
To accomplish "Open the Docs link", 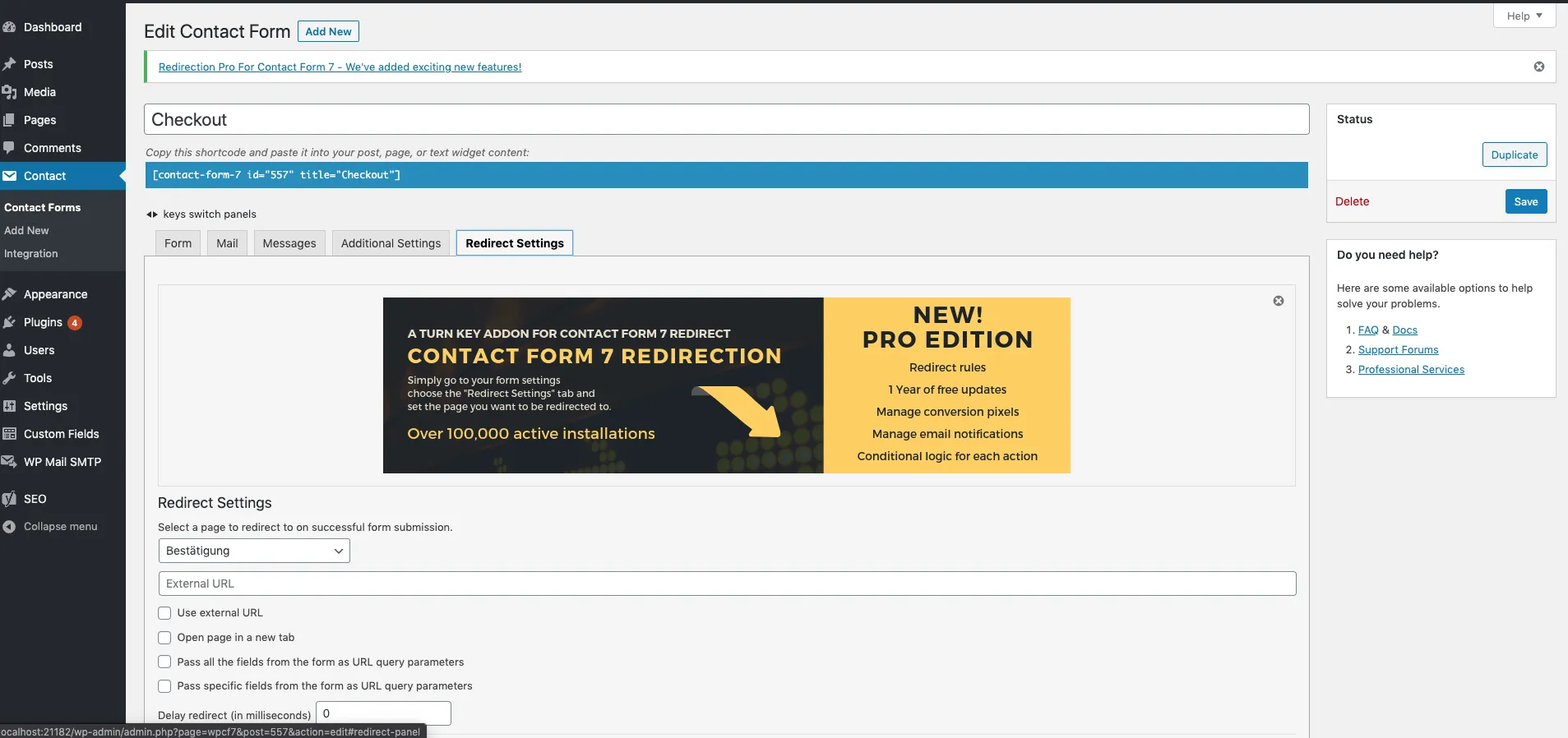I will tap(1404, 330).
